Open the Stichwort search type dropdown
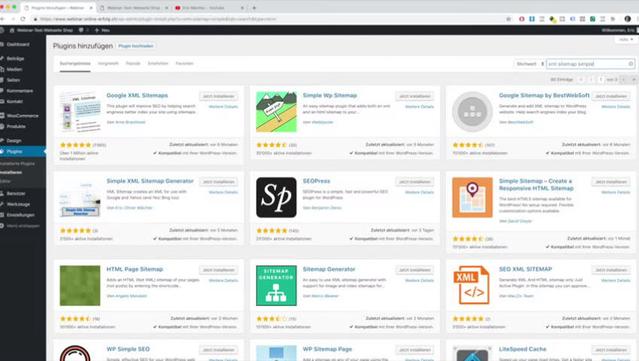This screenshot has height=361, width=639. (x=529, y=64)
